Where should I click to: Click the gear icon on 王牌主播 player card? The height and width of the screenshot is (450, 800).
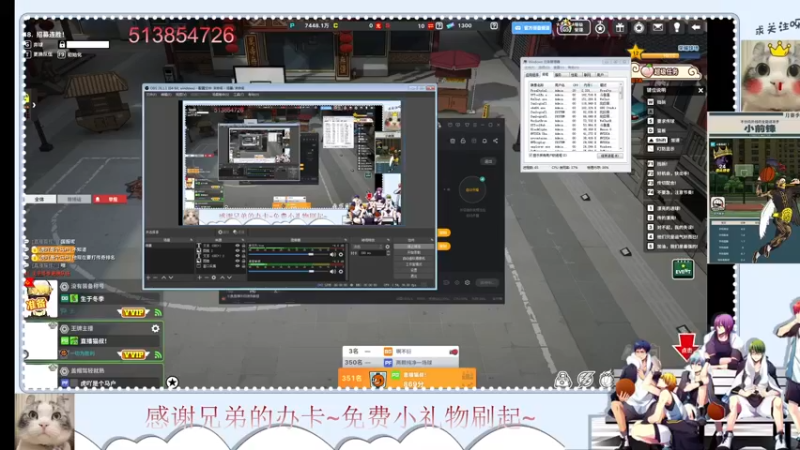point(155,329)
